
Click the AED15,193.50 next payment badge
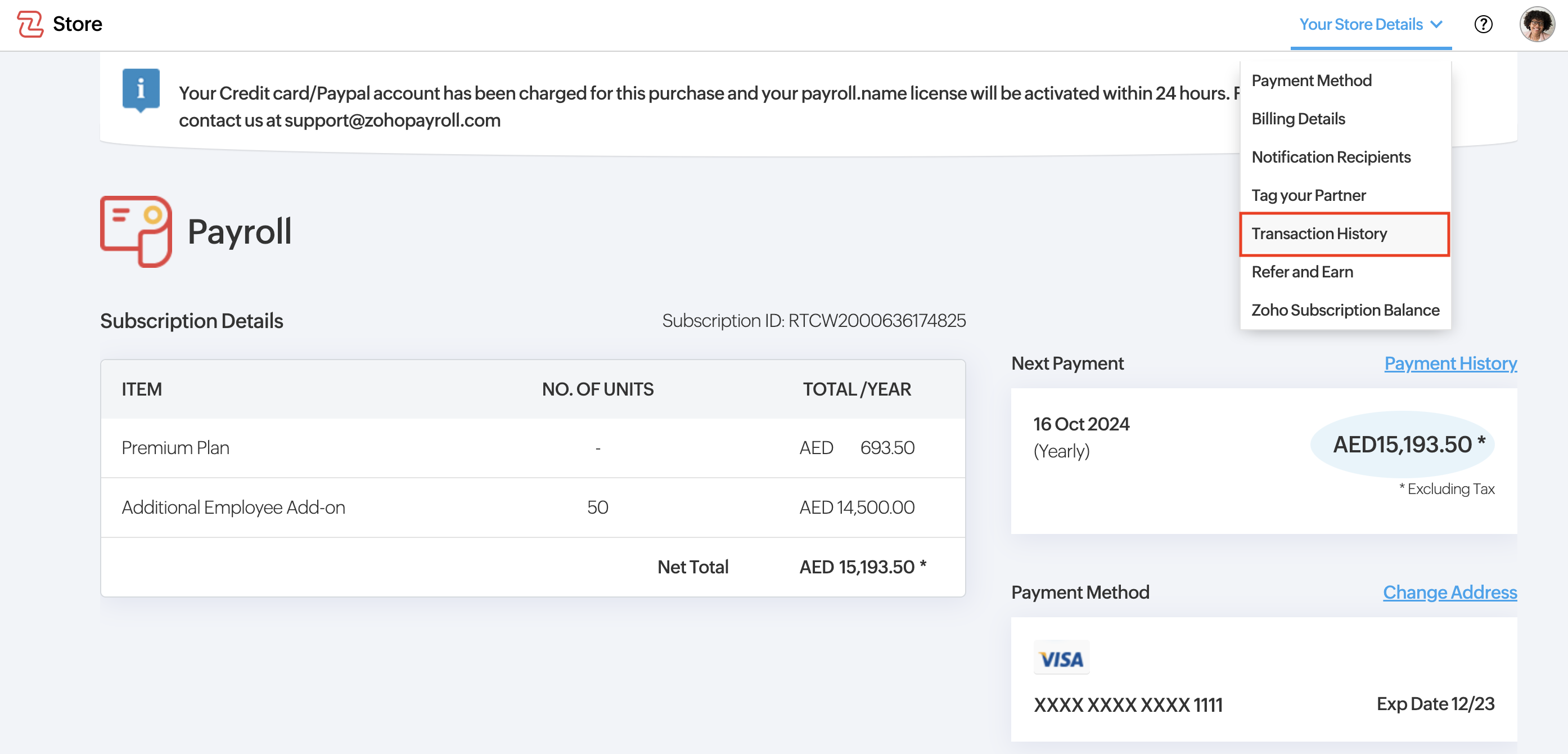1402,445
